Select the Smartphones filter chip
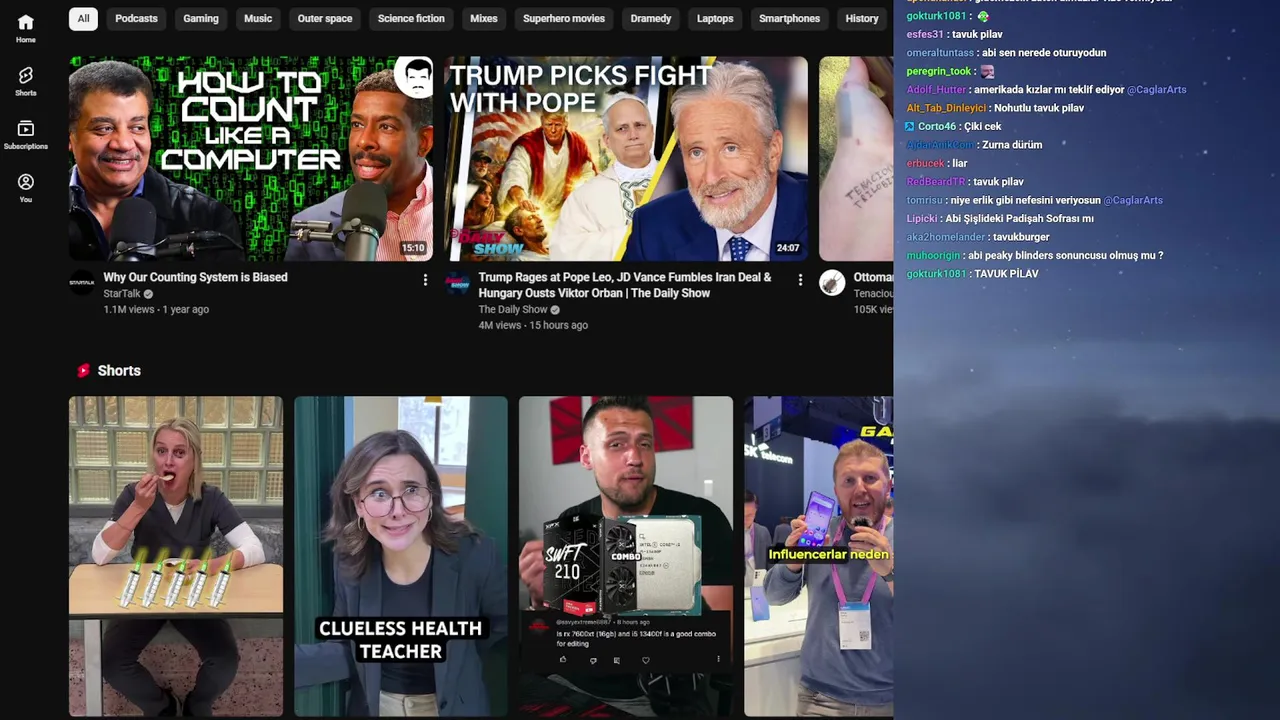Viewport: 1280px width, 720px height. (789, 18)
